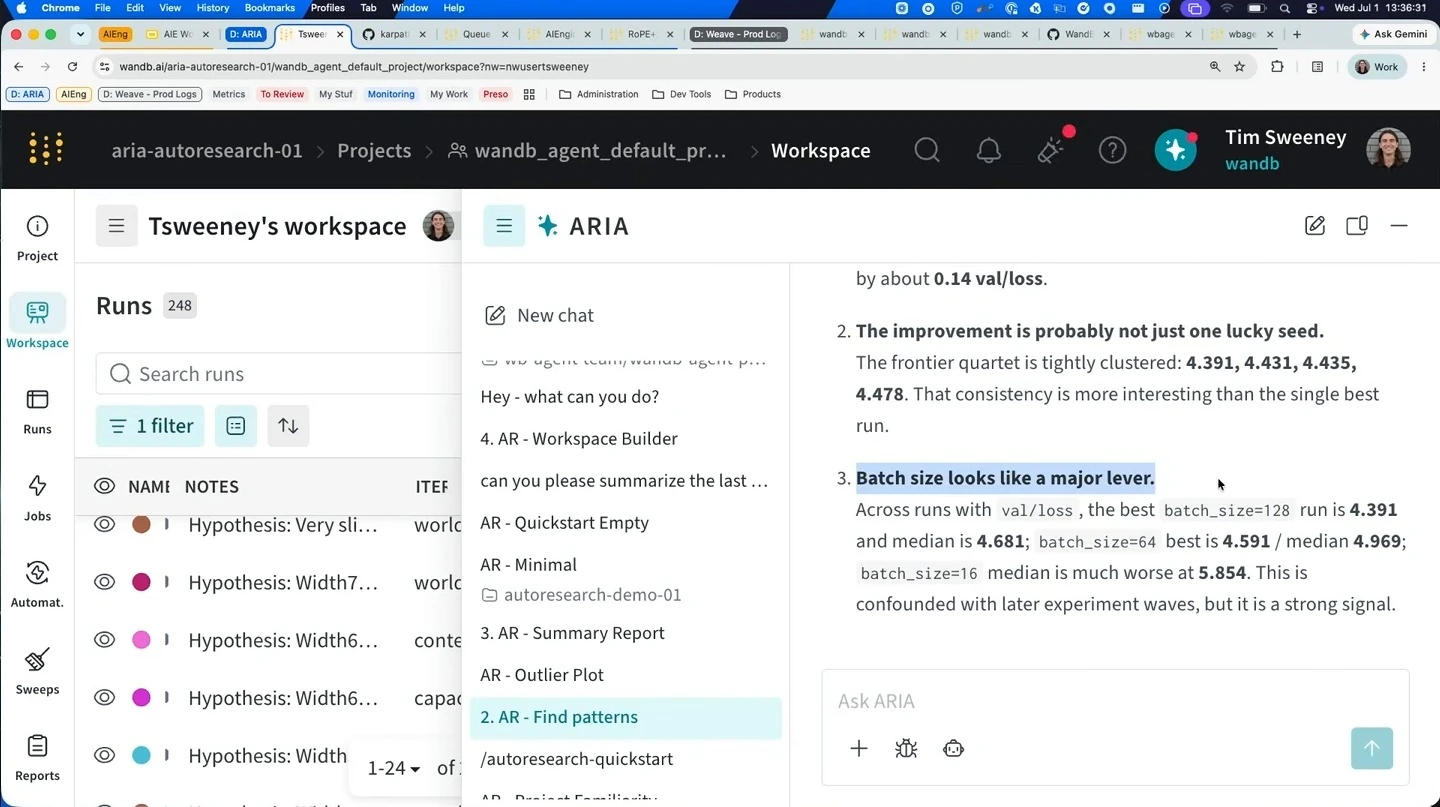Click the Ask Gemini button
Viewport: 1440px width, 807px height.
point(1393,34)
